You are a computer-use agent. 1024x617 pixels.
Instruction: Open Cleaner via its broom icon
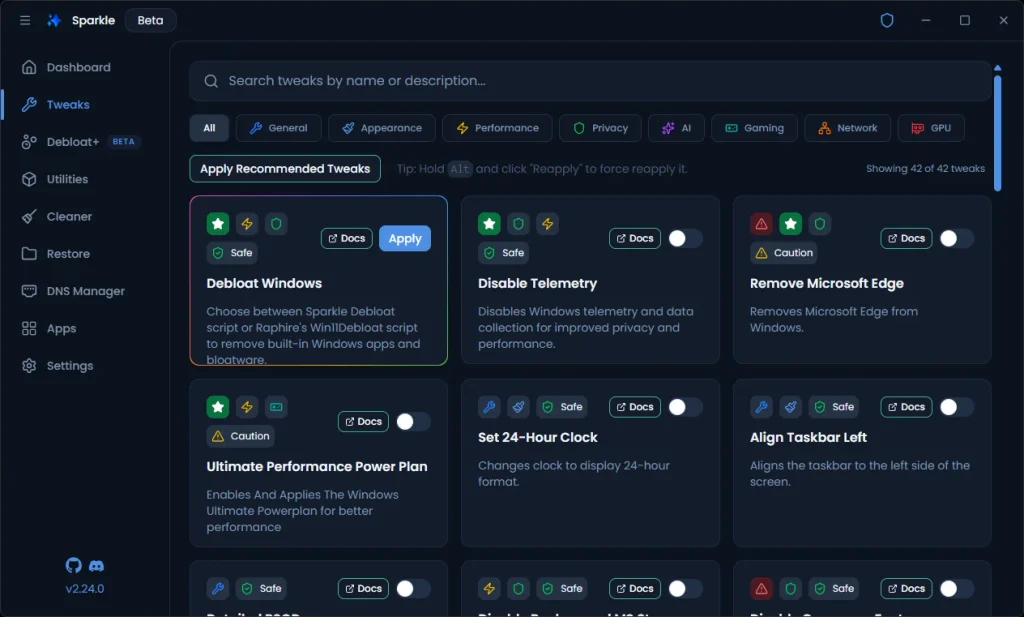click(29, 216)
